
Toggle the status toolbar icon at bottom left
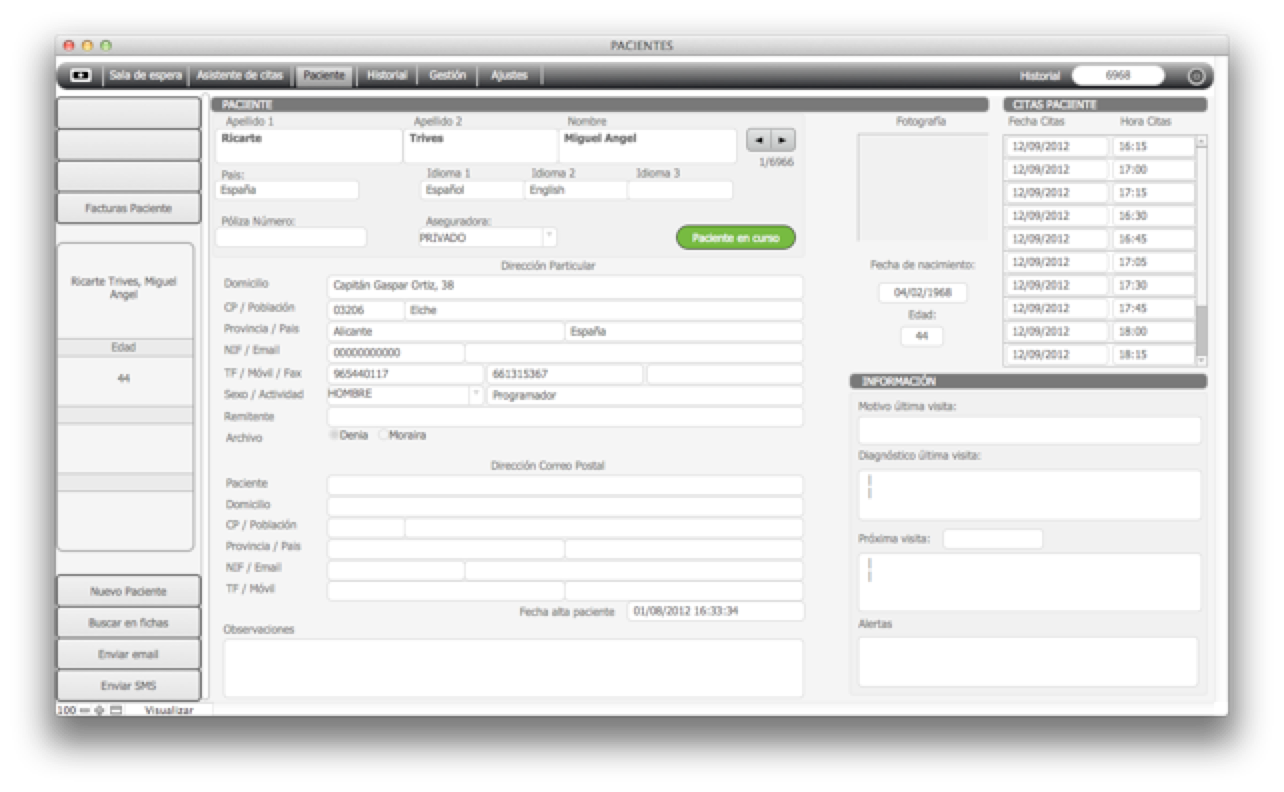[x=116, y=710]
